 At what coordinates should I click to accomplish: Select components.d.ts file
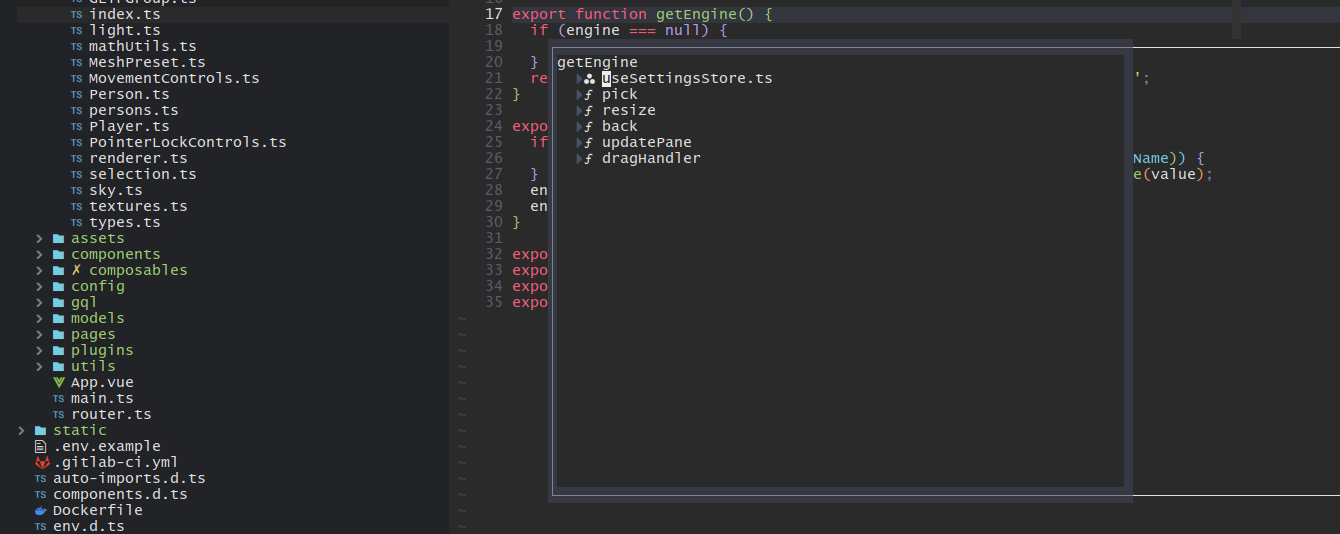coord(120,495)
